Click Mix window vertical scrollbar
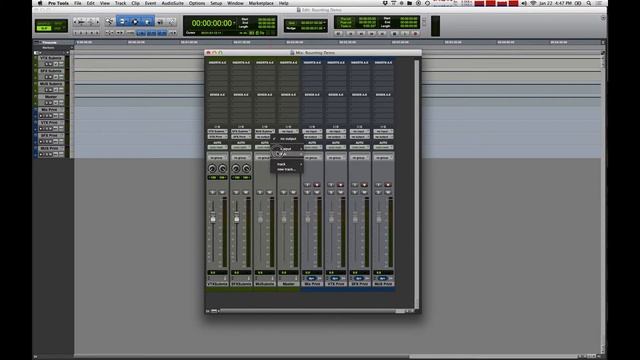Screen dimensions: 640x360 click(417, 184)
